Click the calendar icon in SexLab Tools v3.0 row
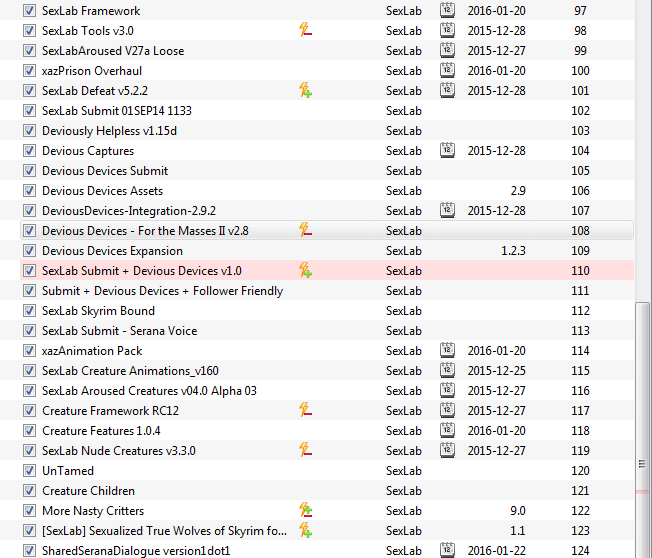 click(x=447, y=30)
